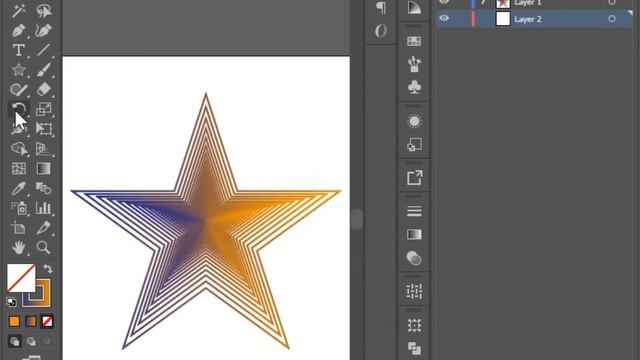Image resolution: width=640 pixels, height=360 pixels.
Task: Open the Paragraph panel icon
Action: click(x=381, y=8)
